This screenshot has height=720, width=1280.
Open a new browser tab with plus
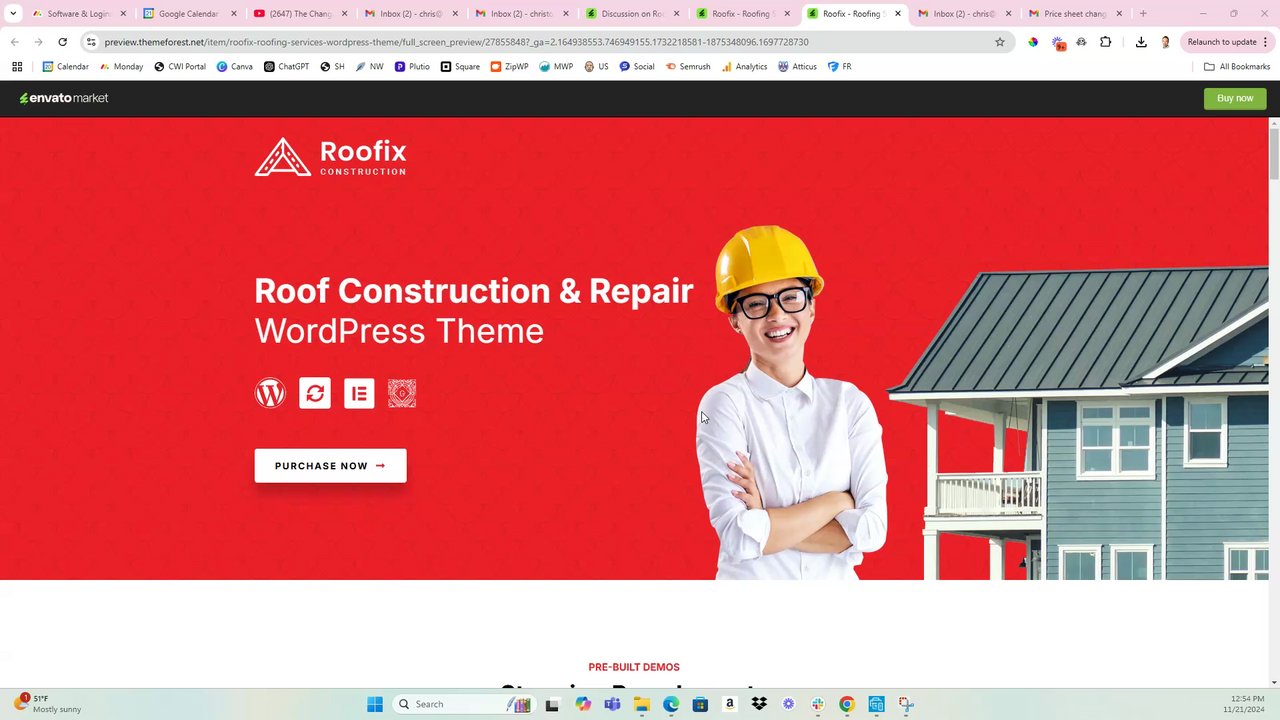[1143, 14]
